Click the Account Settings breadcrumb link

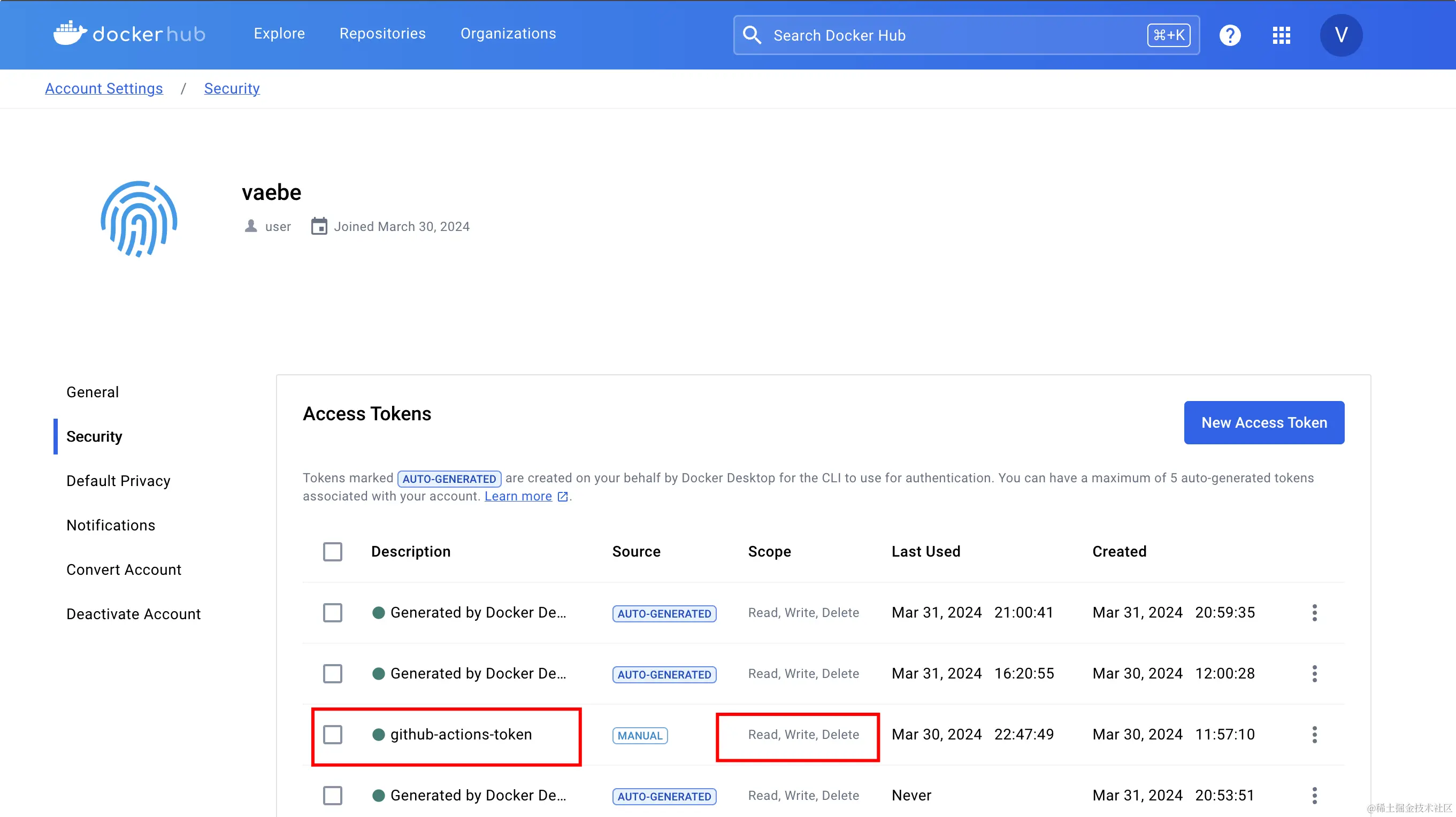(x=104, y=89)
